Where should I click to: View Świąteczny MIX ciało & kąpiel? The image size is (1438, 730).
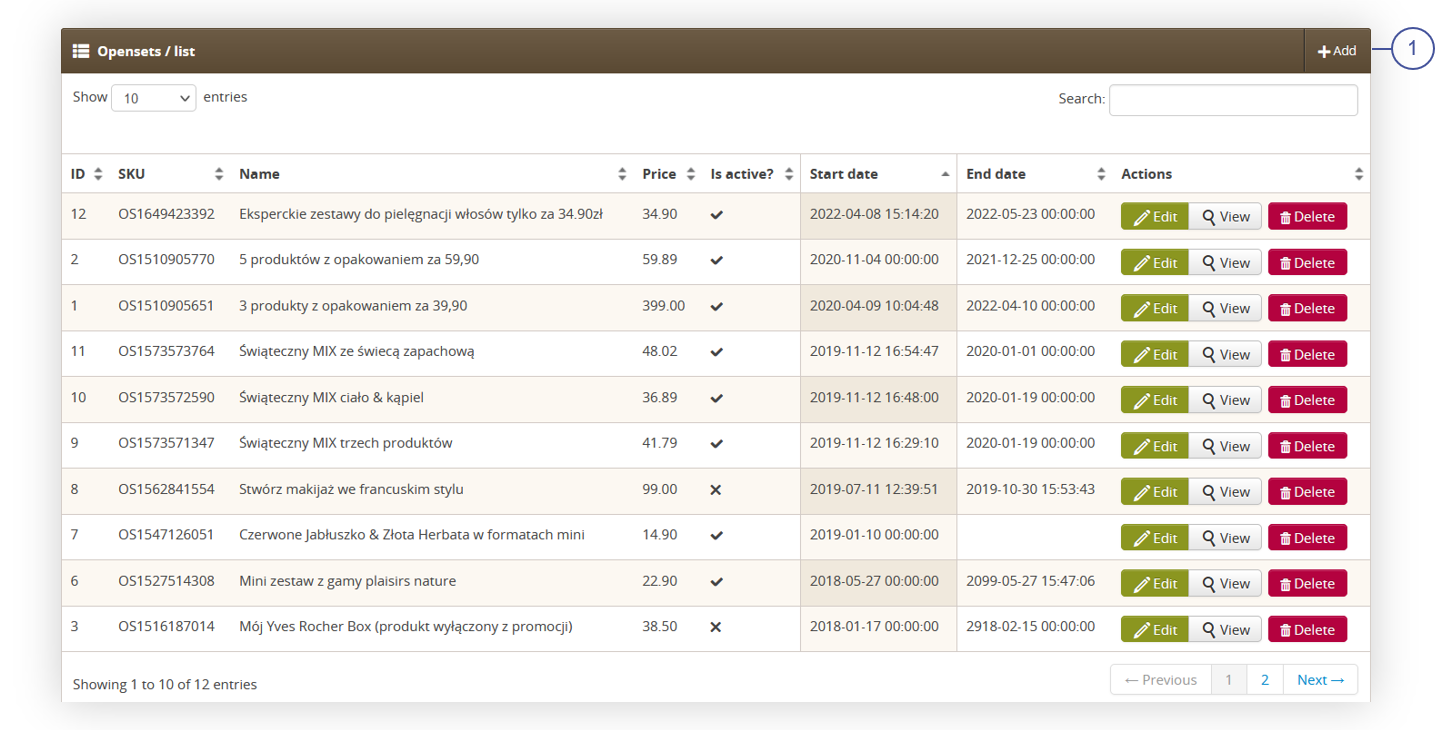(x=1225, y=400)
